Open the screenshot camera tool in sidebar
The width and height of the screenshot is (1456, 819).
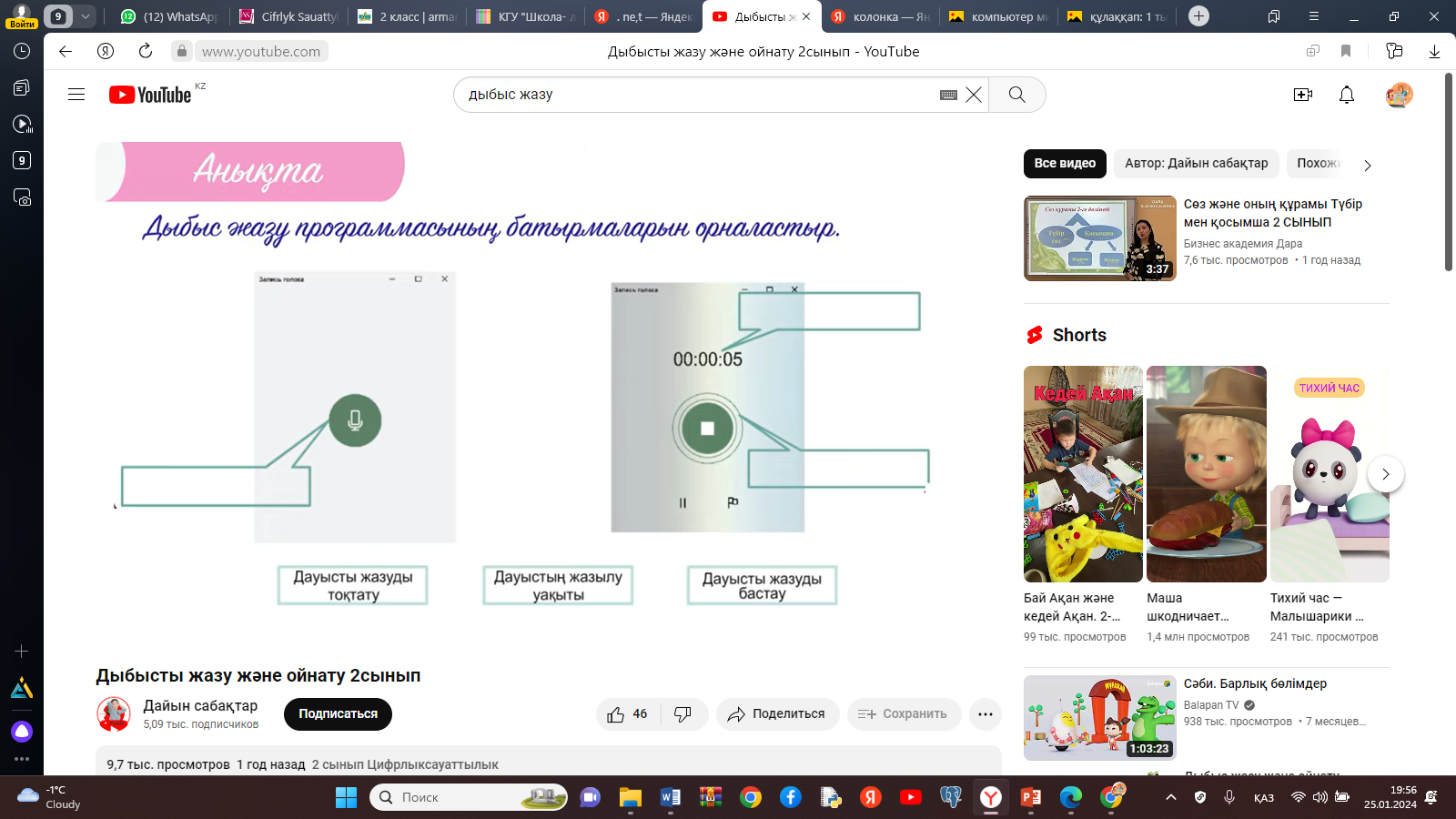(x=22, y=197)
